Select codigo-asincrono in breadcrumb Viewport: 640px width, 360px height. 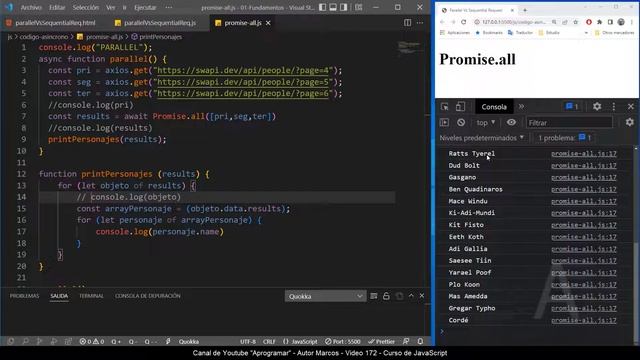(44, 37)
